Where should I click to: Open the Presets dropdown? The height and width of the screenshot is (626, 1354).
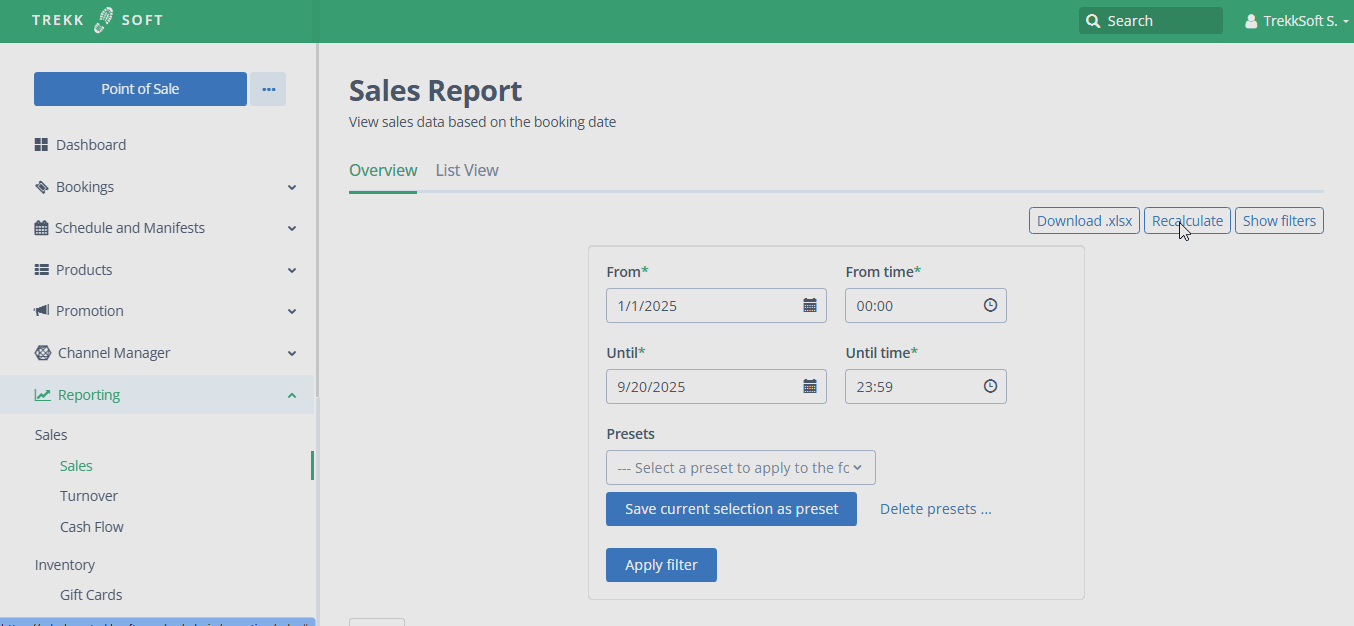[740, 468]
